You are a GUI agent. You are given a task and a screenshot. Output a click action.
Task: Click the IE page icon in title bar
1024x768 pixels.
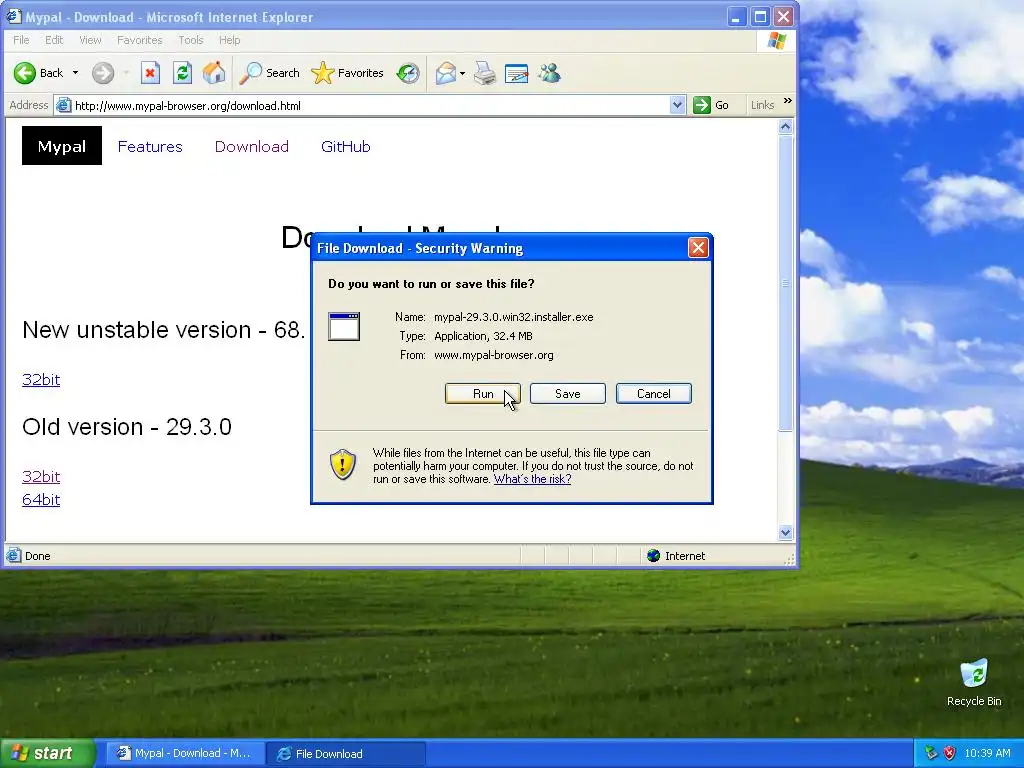click(14, 16)
